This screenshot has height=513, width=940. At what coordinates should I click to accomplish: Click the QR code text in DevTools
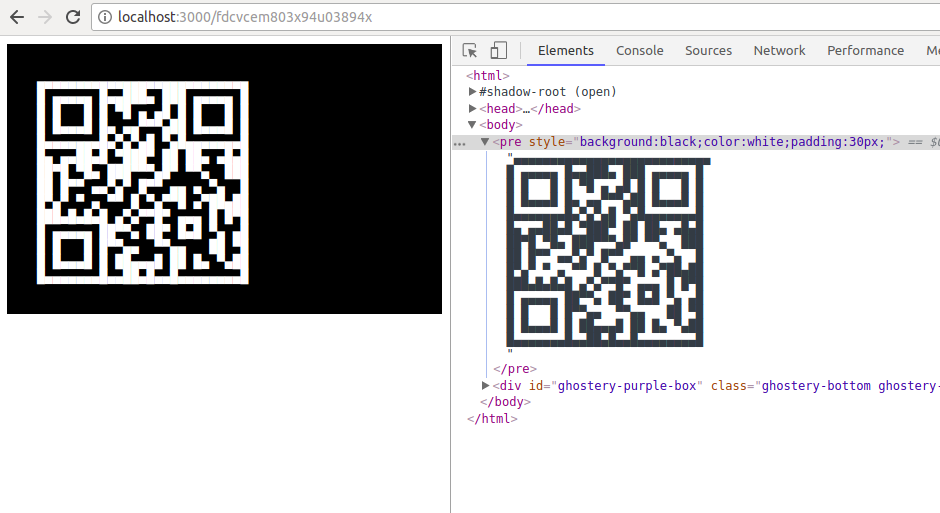[x=607, y=252]
